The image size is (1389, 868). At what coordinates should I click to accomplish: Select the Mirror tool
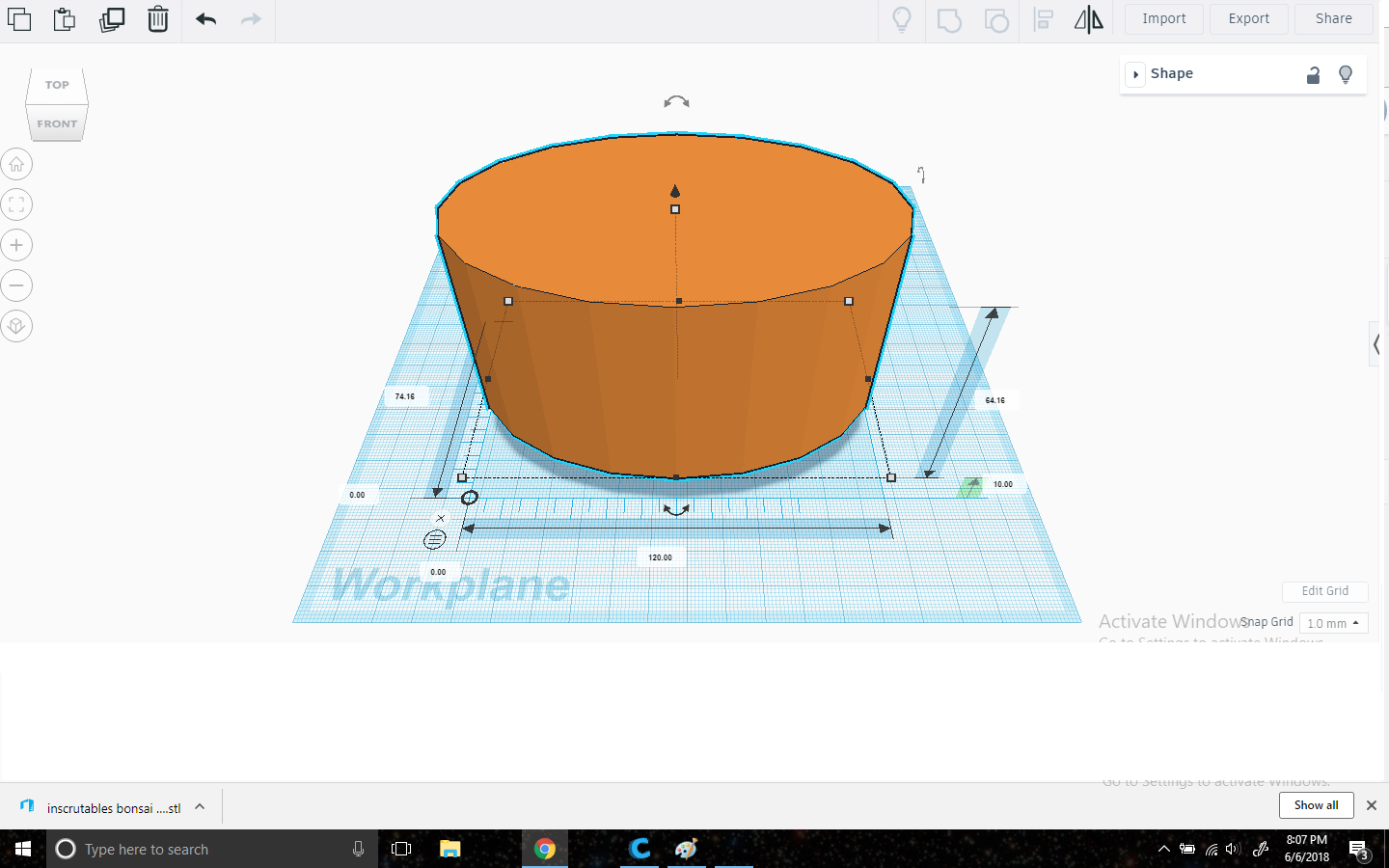pyautogui.click(x=1089, y=19)
